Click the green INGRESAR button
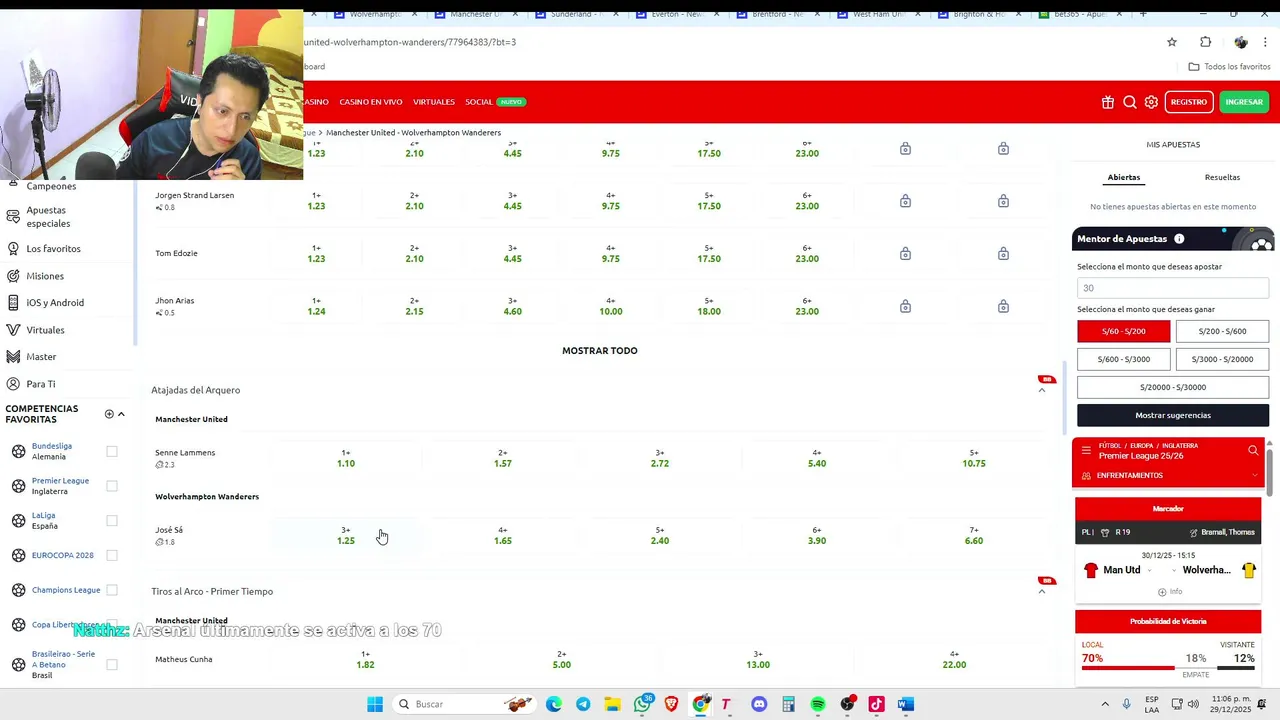This screenshot has height=720, width=1280. tap(1244, 102)
